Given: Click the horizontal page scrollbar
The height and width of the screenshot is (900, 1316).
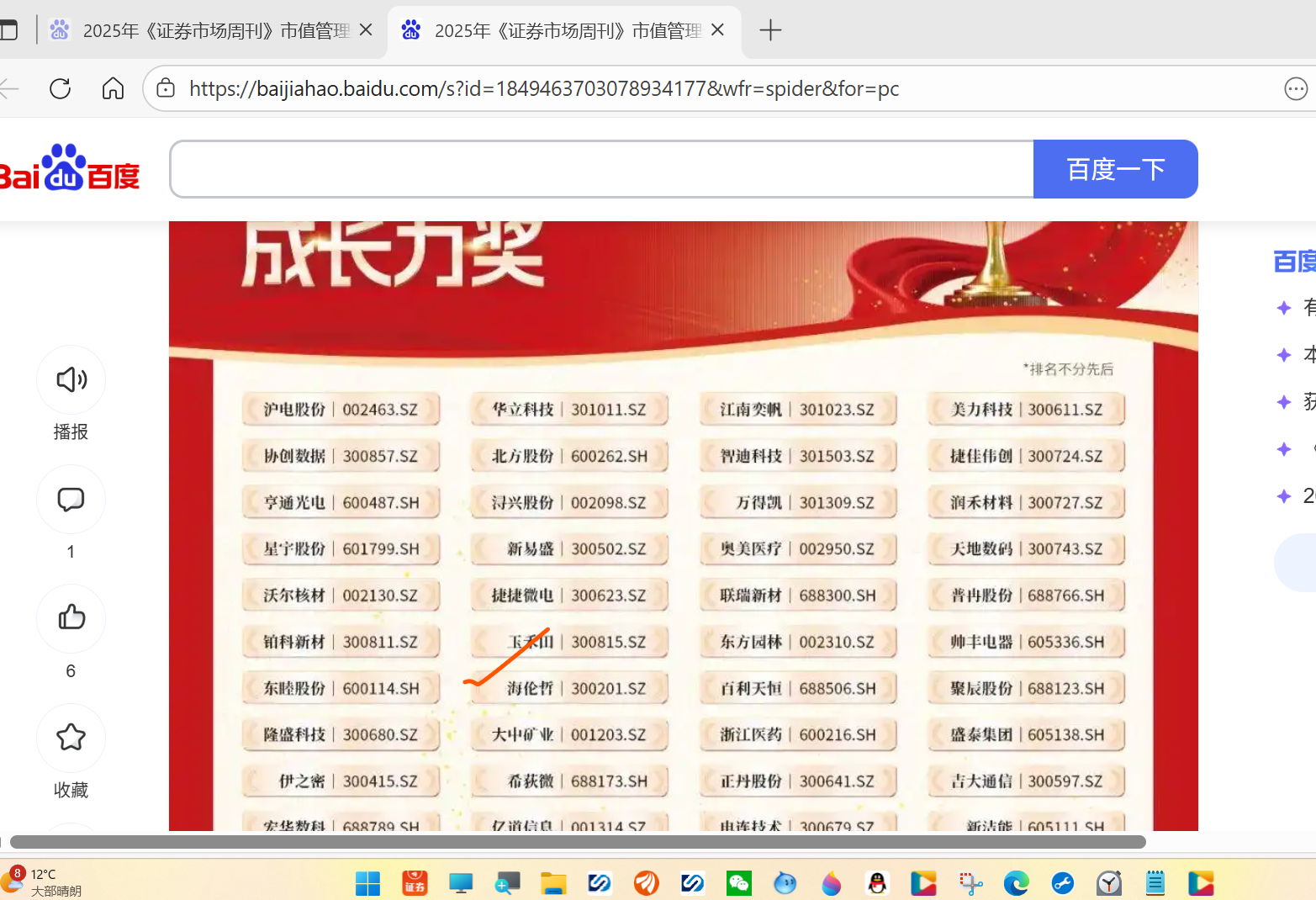Looking at the screenshot, I should pos(578,842).
